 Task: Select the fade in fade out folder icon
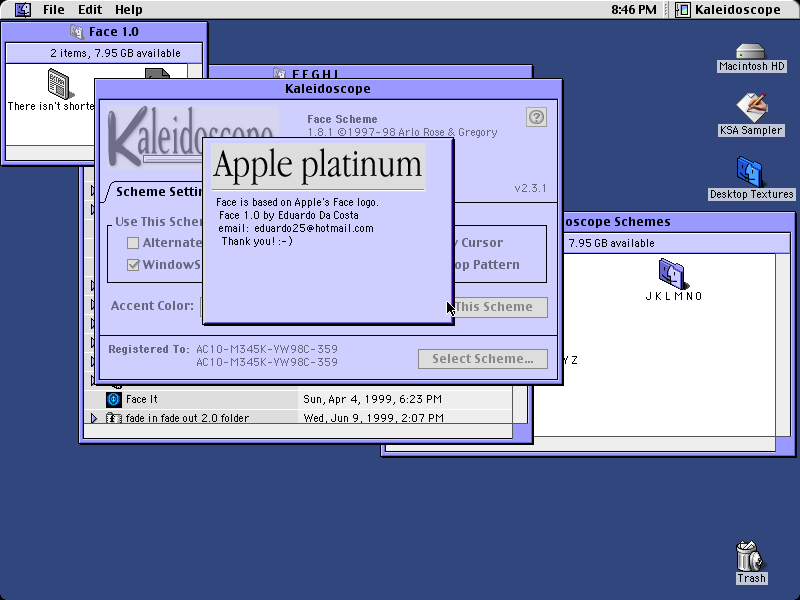(113, 418)
